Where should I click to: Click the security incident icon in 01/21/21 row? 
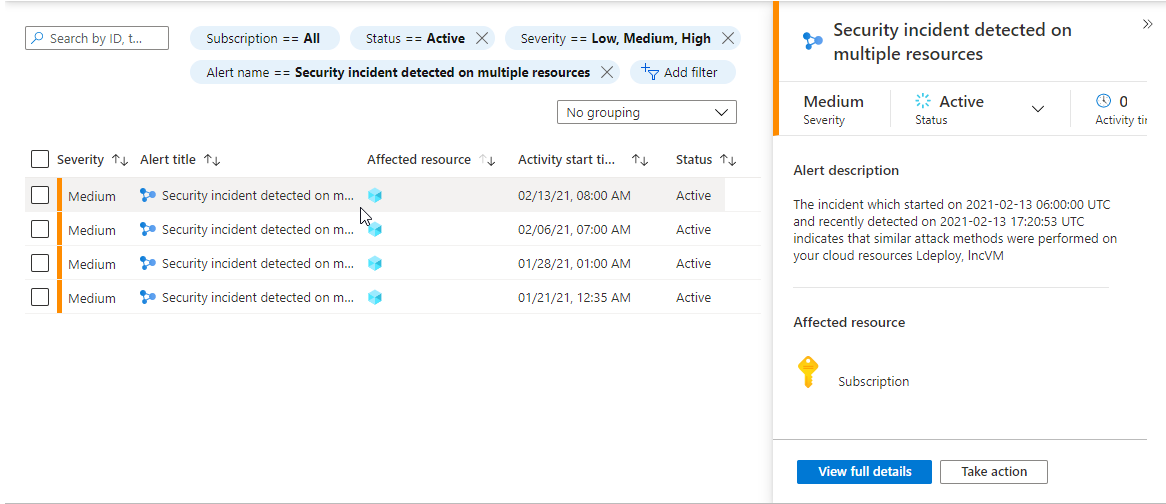coord(149,298)
